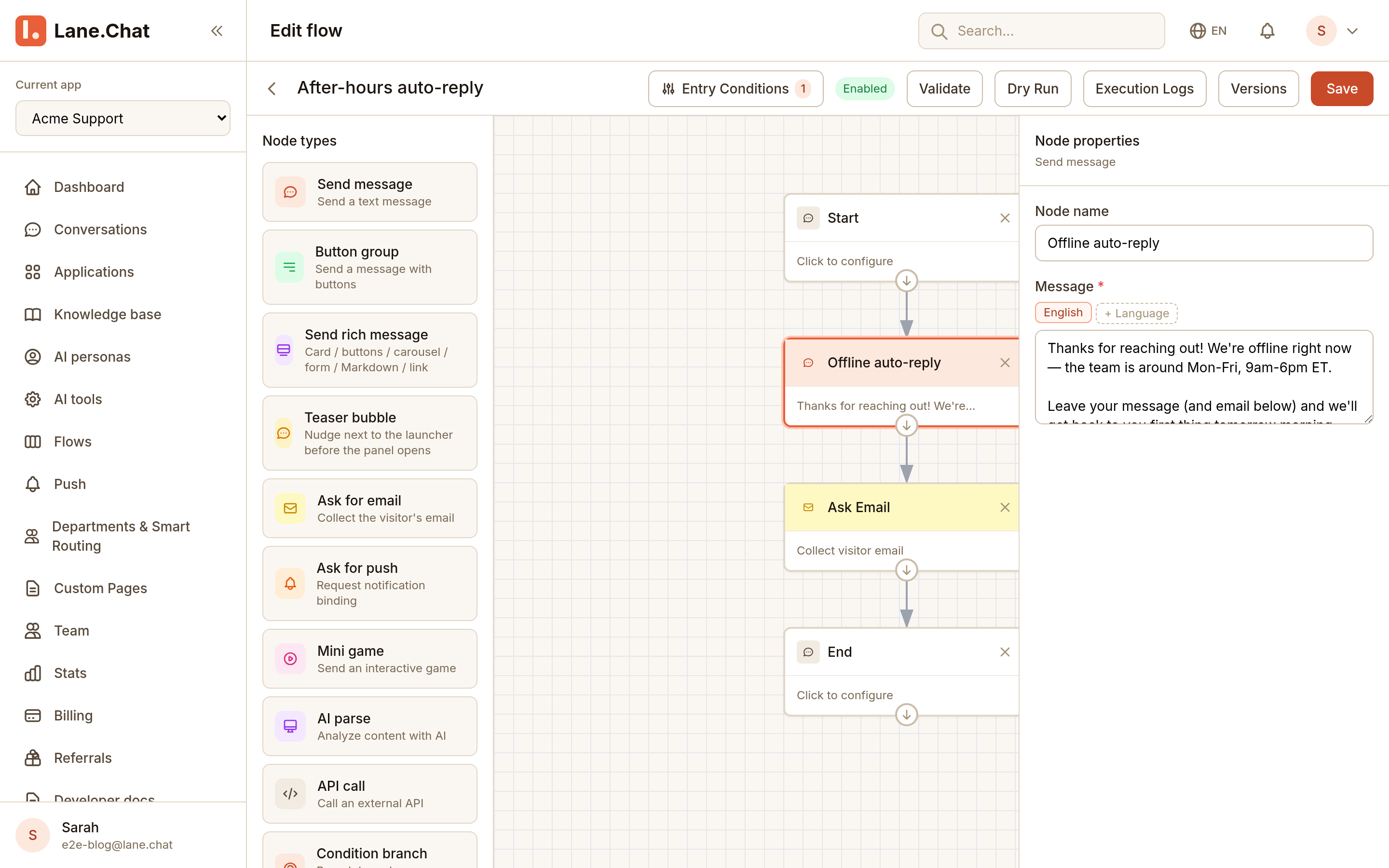Image resolution: width=1389 pixels, height=868 pixels.
Task: Select the English message language tab
Action: pos(1063,313)
